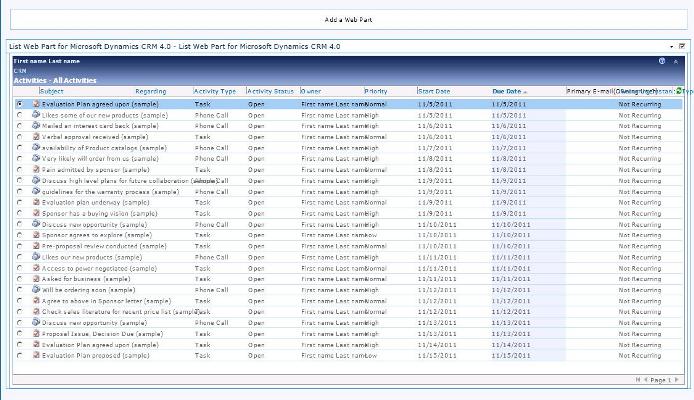Image resolution: width=694 pixels, height=400 pixels.
Task: Sort by the Due Date column header
Action: pyautogui.click(x=506, y=91)
